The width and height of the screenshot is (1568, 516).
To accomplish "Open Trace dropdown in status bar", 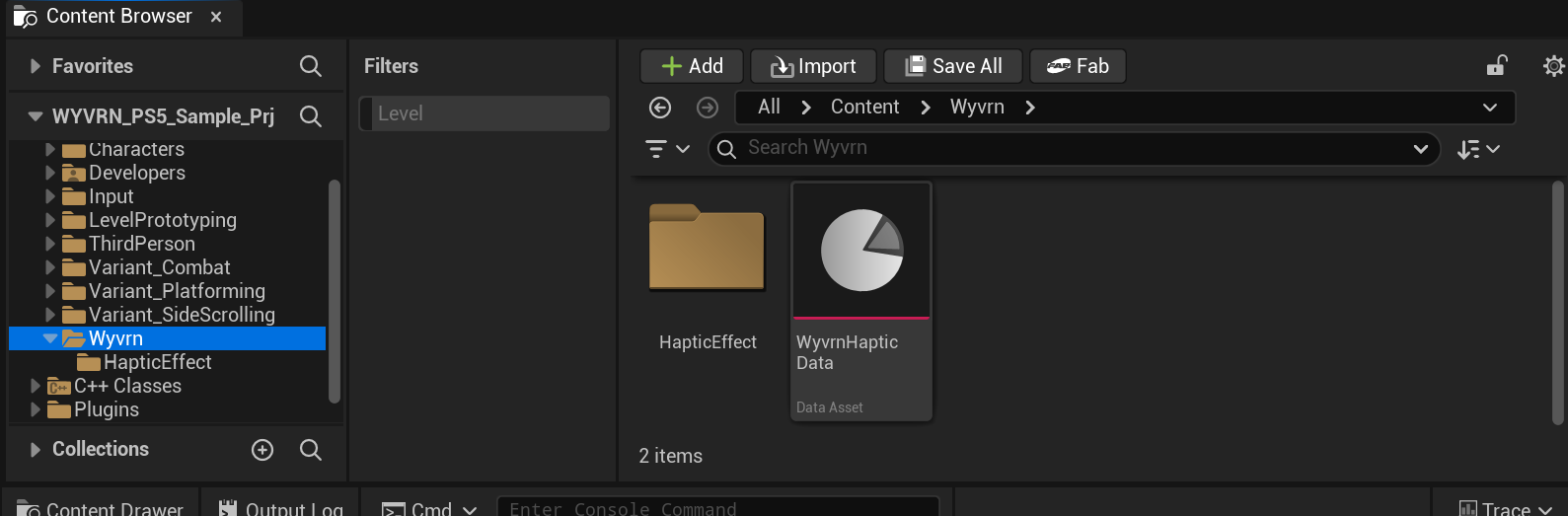I will (1505, 508).
